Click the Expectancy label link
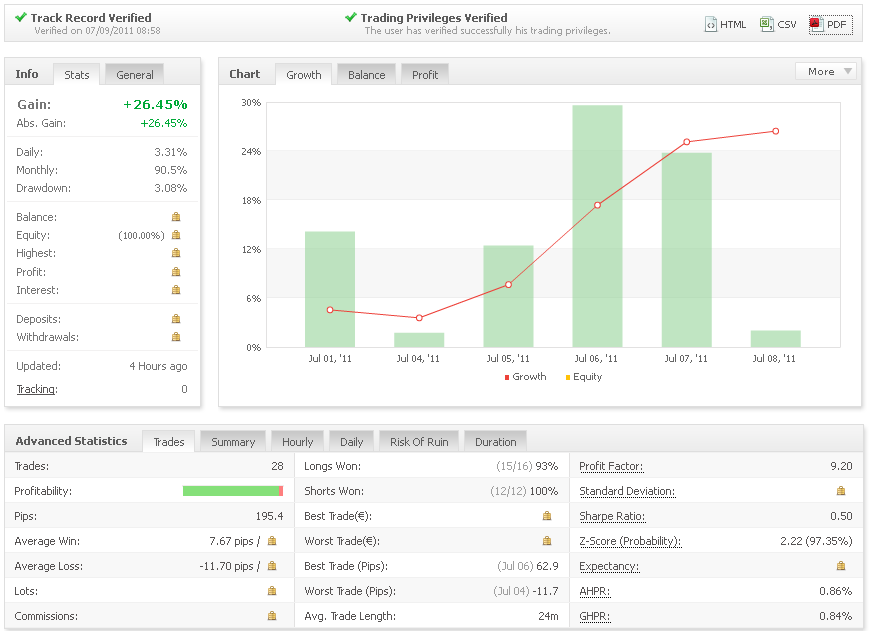873x631 pixels. point(609,566)
